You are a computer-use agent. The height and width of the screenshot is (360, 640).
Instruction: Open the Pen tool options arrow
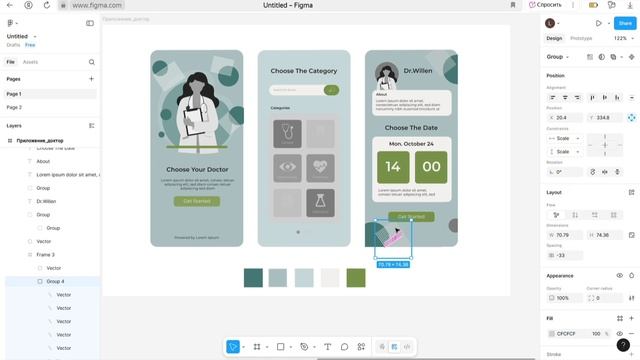314,347
